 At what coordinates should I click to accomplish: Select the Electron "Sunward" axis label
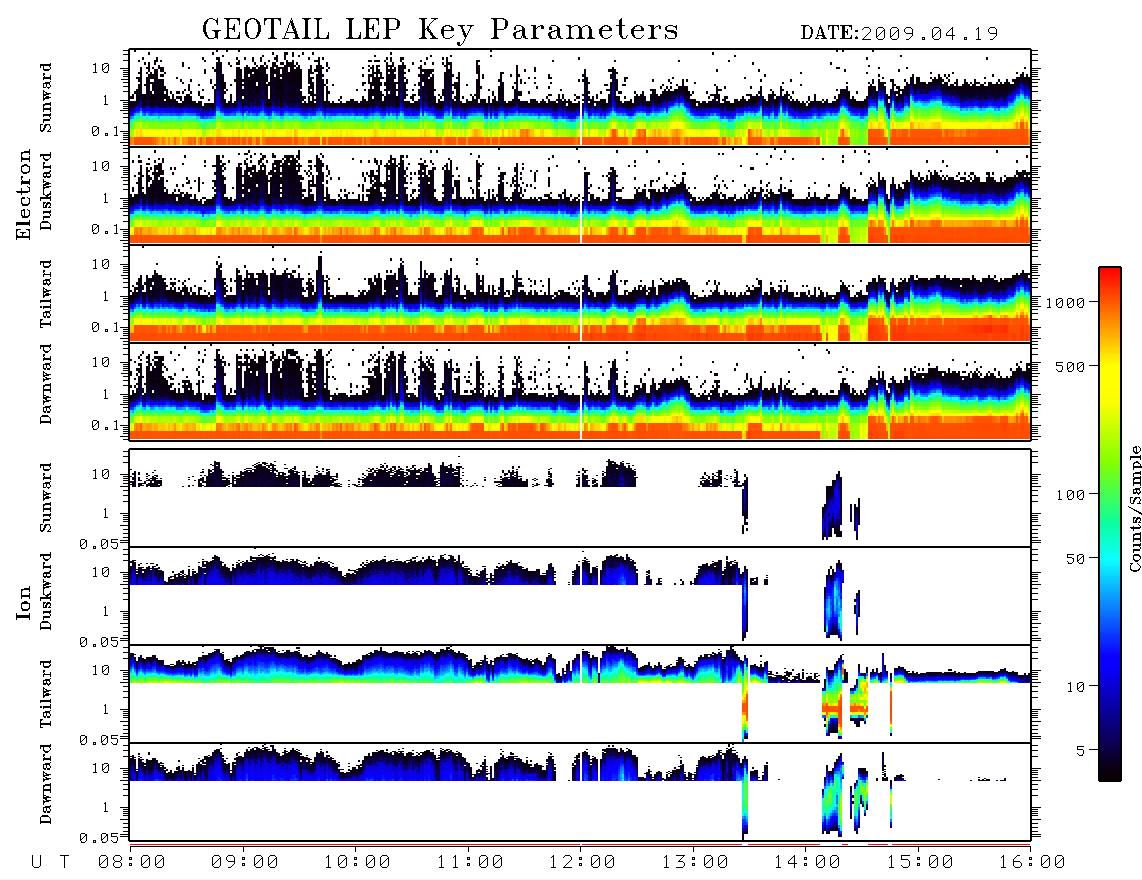click(46, 98)
